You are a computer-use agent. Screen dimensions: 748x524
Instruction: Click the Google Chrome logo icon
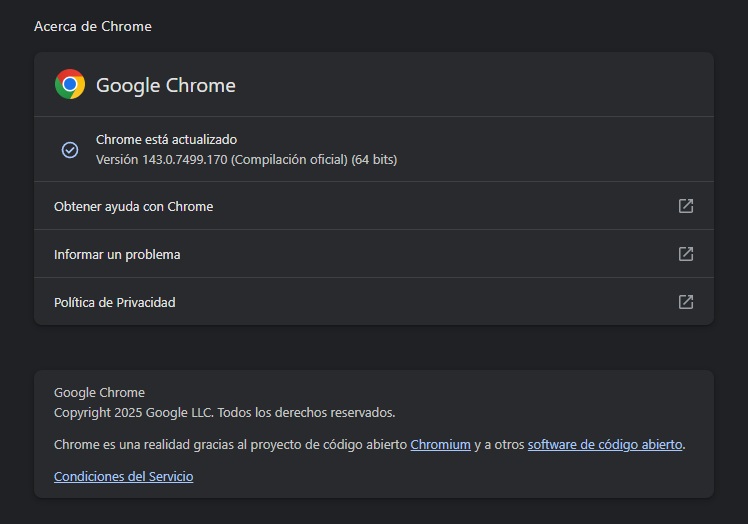click(70, 84)
